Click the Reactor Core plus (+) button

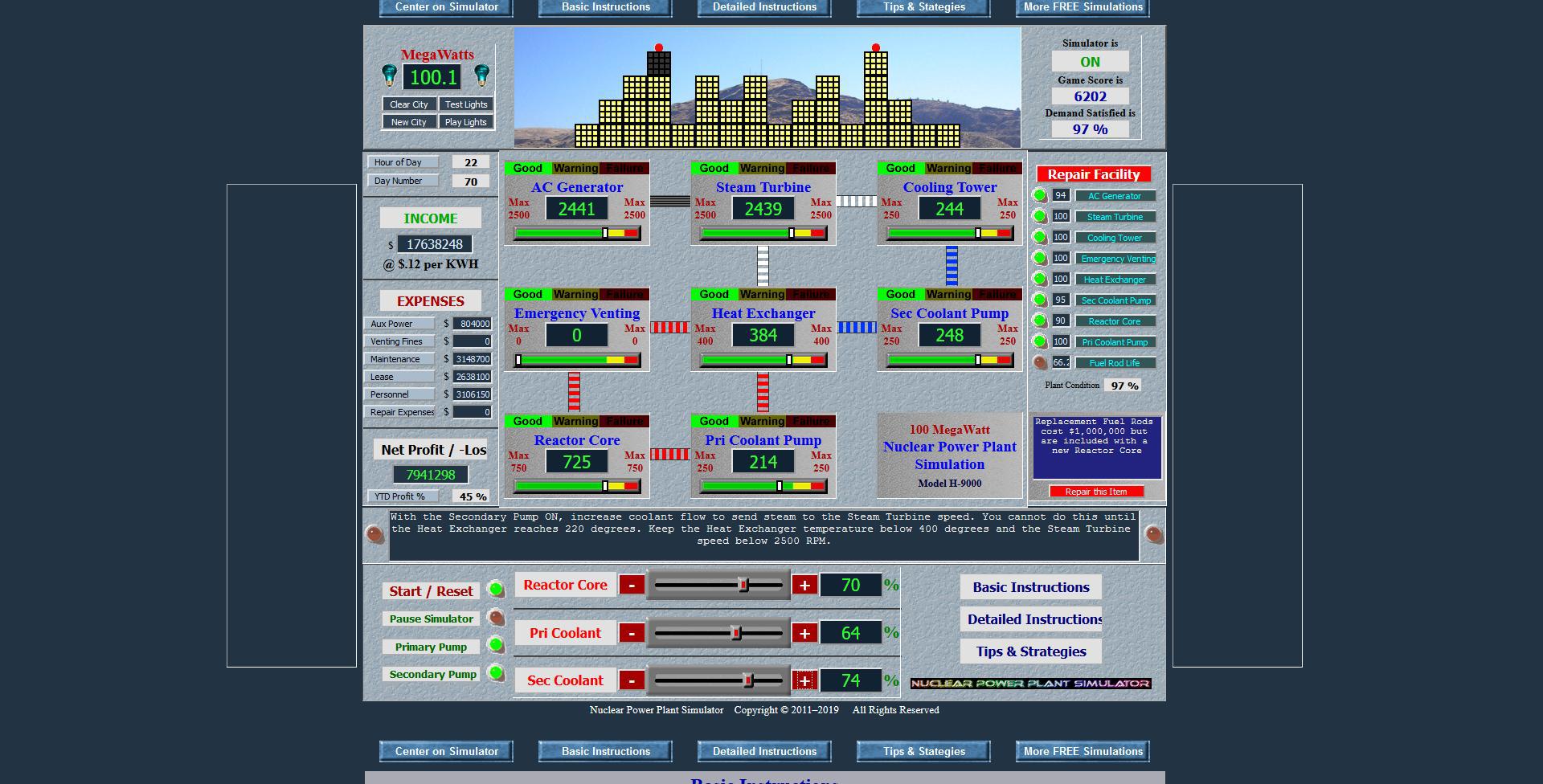[803, 585]
